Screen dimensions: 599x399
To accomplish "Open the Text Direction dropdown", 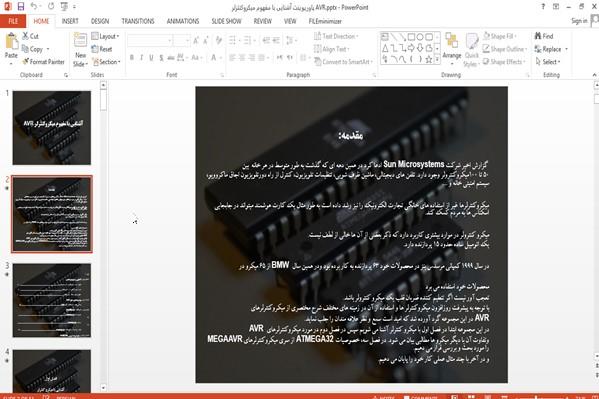I will coord(336,36).
